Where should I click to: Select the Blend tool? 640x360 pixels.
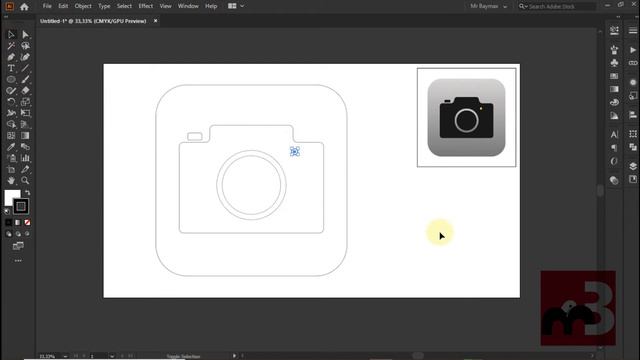pos(25,147)
